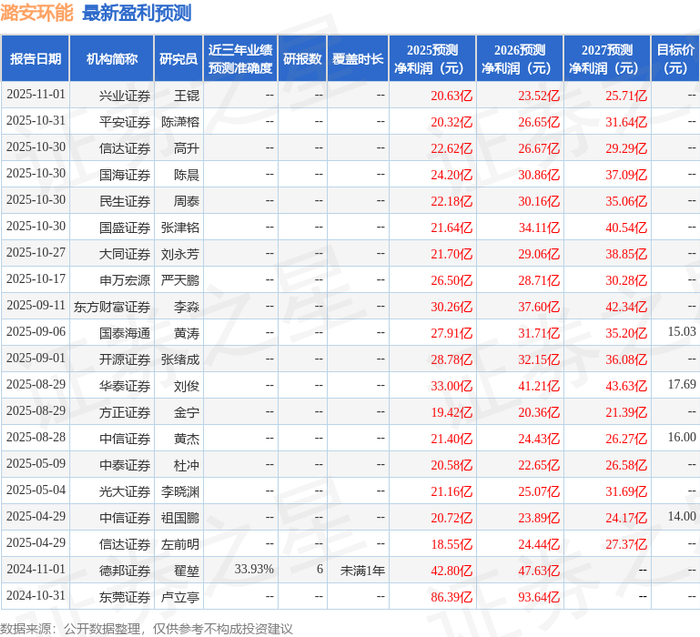The height and width of the screenshot is (637, 700).
Task: Select researcher 刘永芳 cell
Action: 180,254
